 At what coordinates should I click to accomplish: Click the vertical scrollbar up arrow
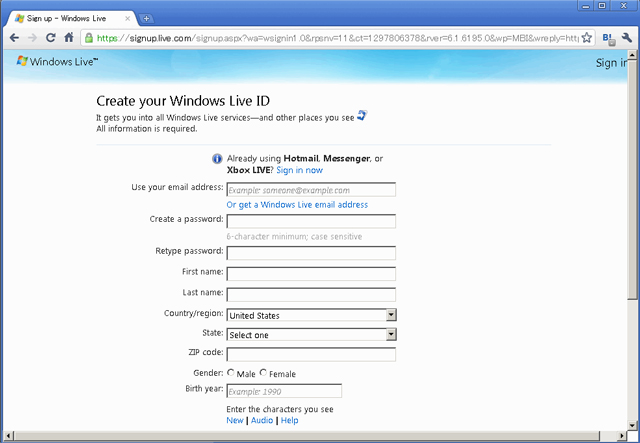click(x=632, y=55)
